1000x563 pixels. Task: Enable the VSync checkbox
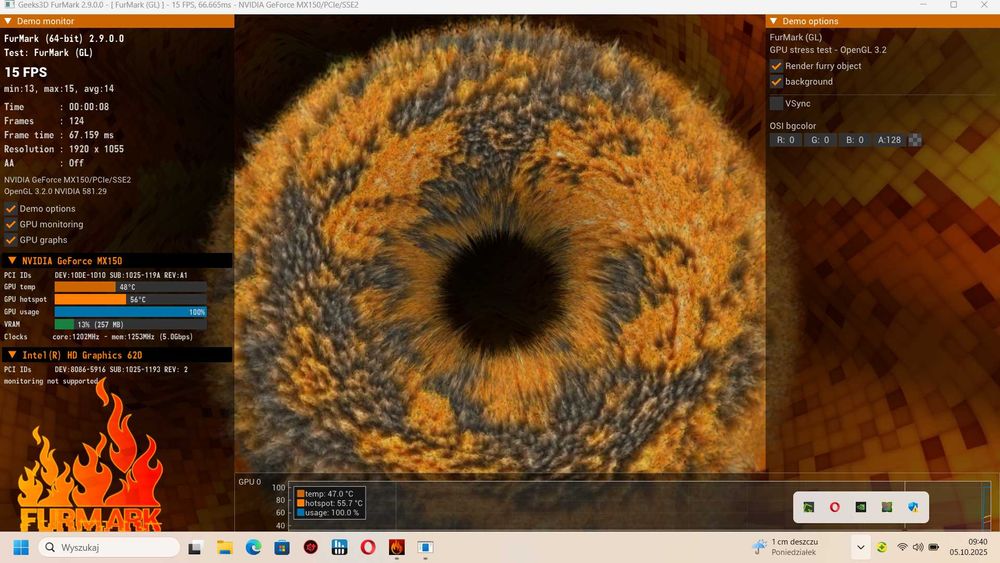pos(776,103)
